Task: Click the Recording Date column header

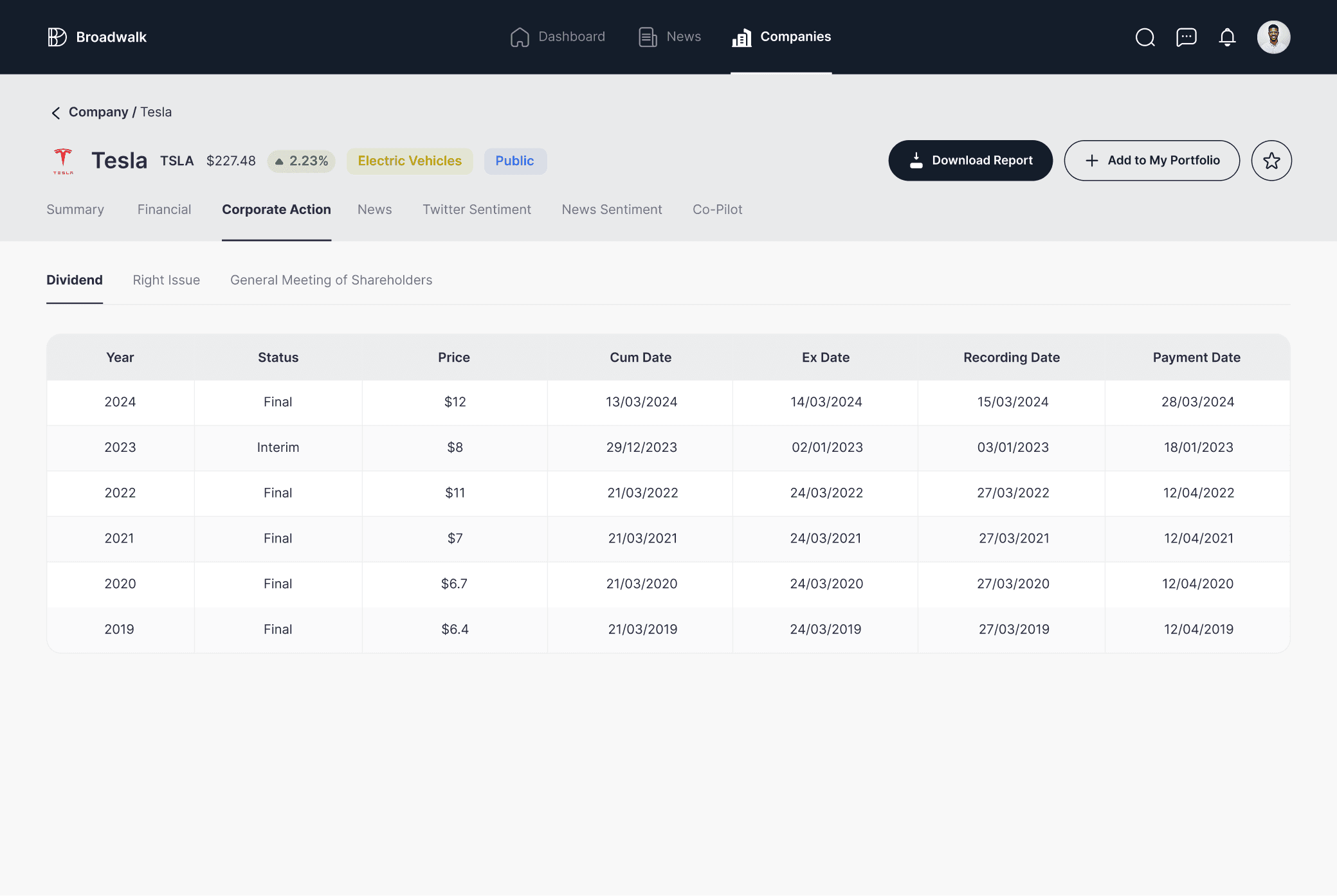Action: click(1012, 357)
